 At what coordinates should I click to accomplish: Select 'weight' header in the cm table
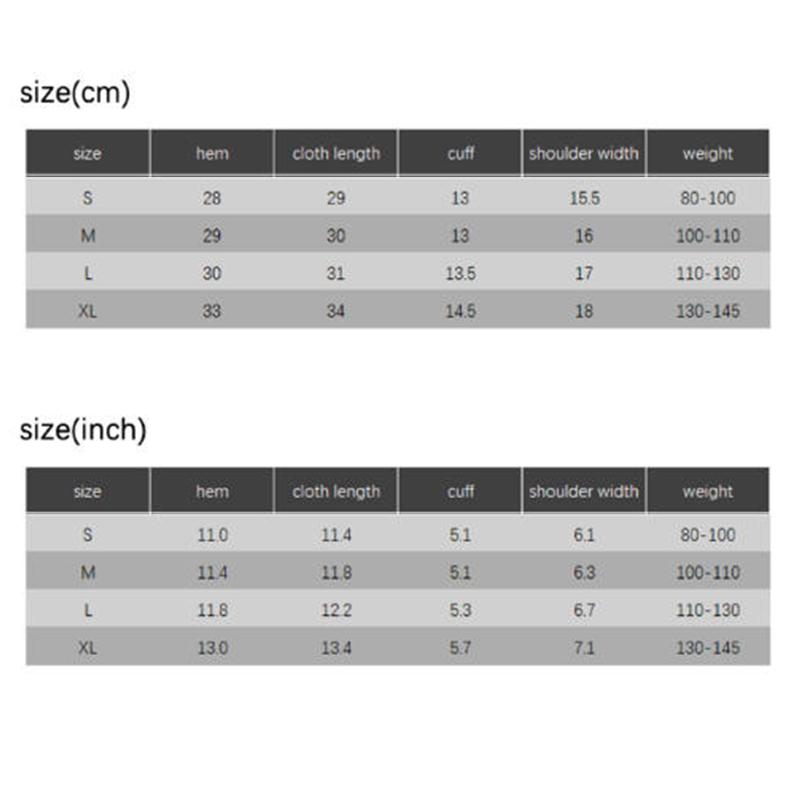pos(708,154)
